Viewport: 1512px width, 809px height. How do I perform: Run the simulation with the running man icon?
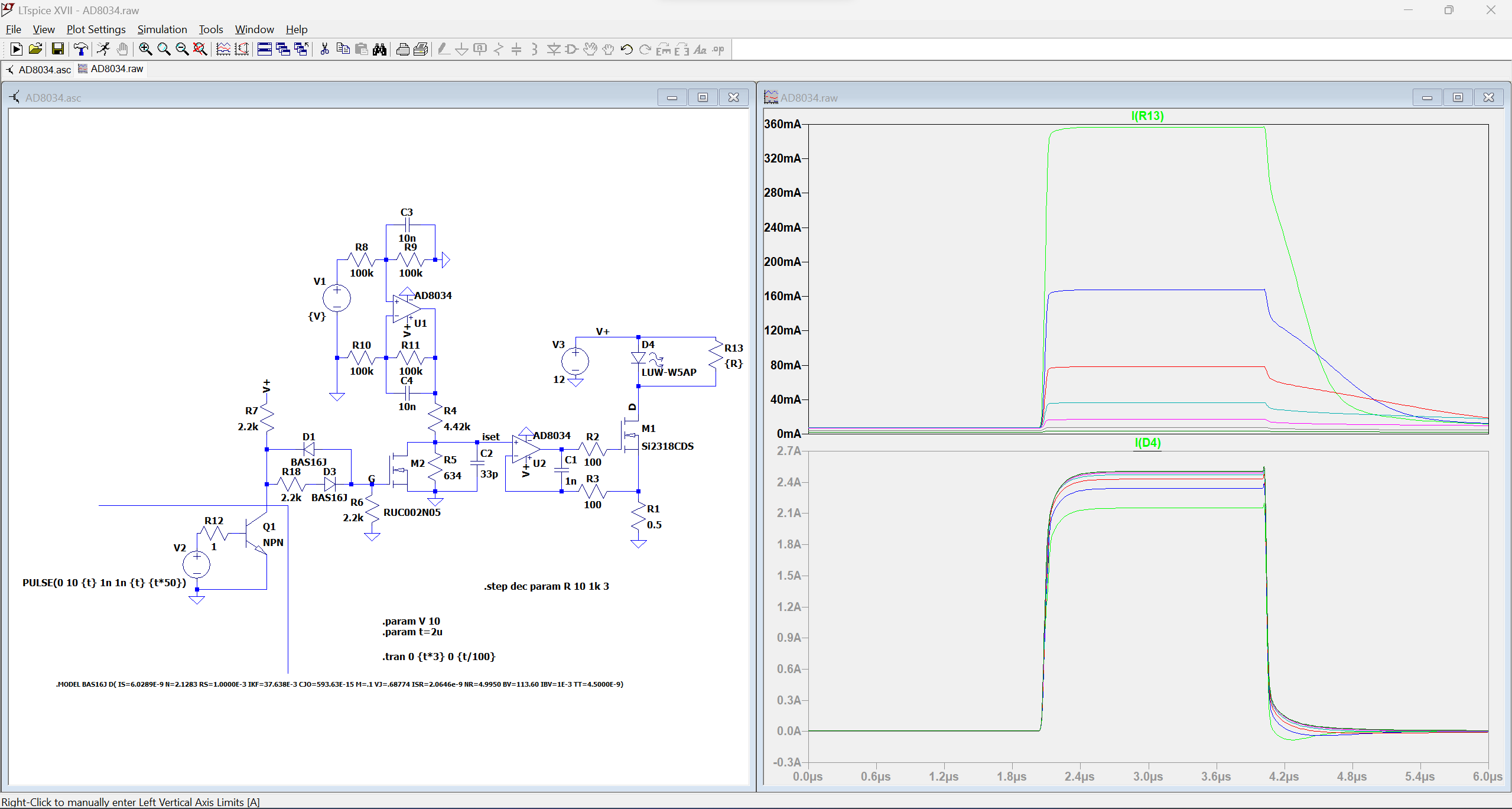[103, 50]
